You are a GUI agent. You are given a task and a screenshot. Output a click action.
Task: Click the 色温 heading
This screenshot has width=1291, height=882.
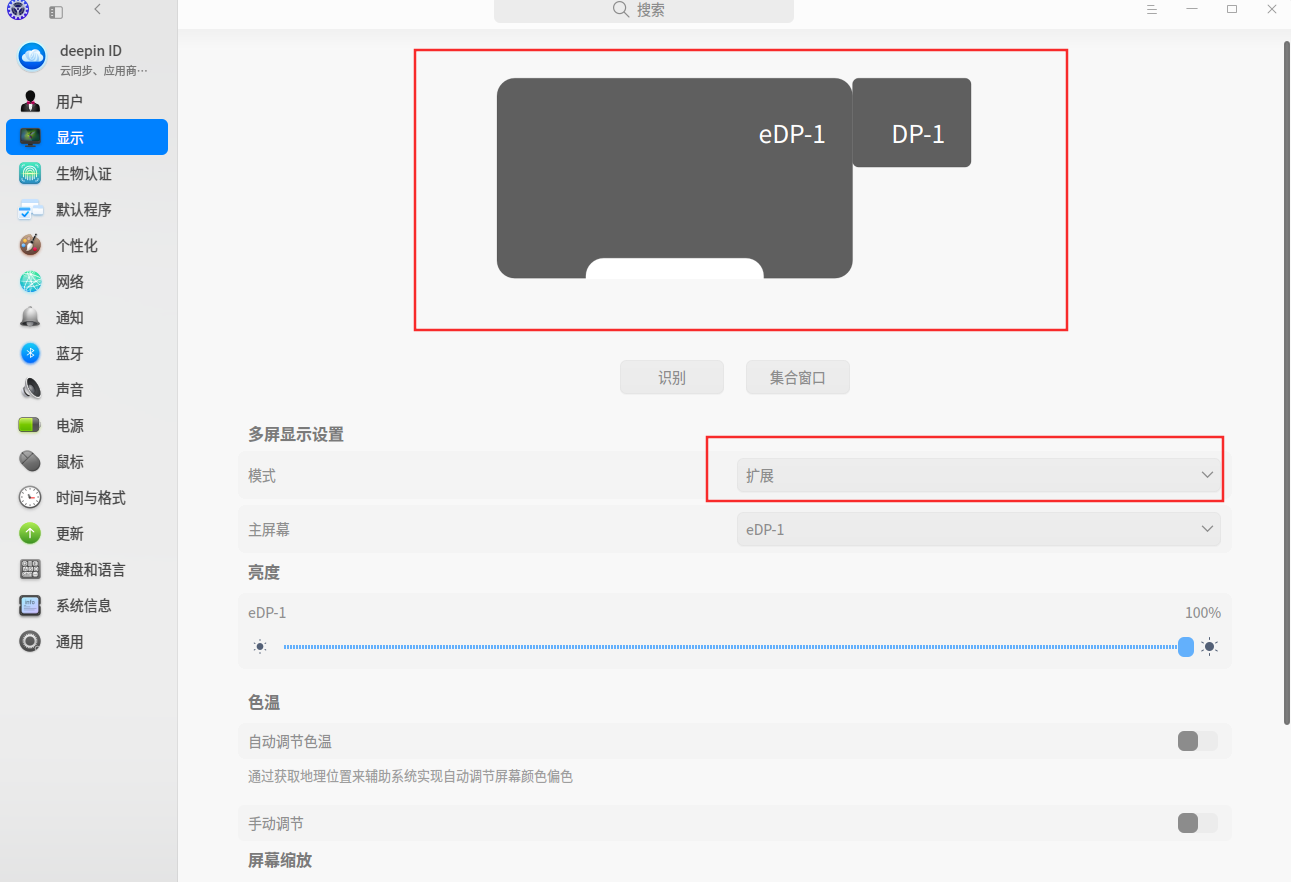[x=264, y=703]
